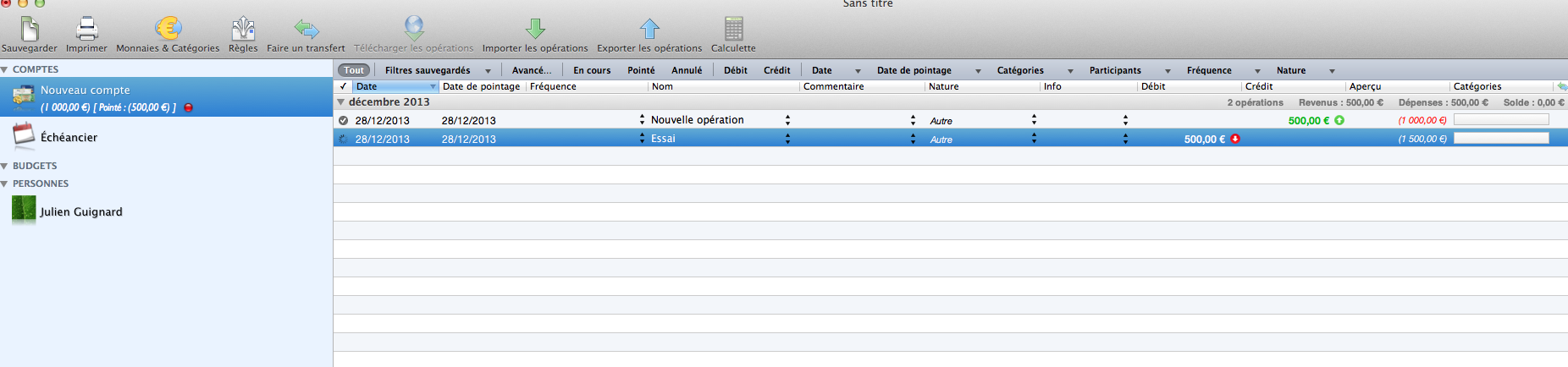Open the Nature filter dropdown
Image resolution: width=1568 pixels, height=367 pixels.
[1306, 70]
